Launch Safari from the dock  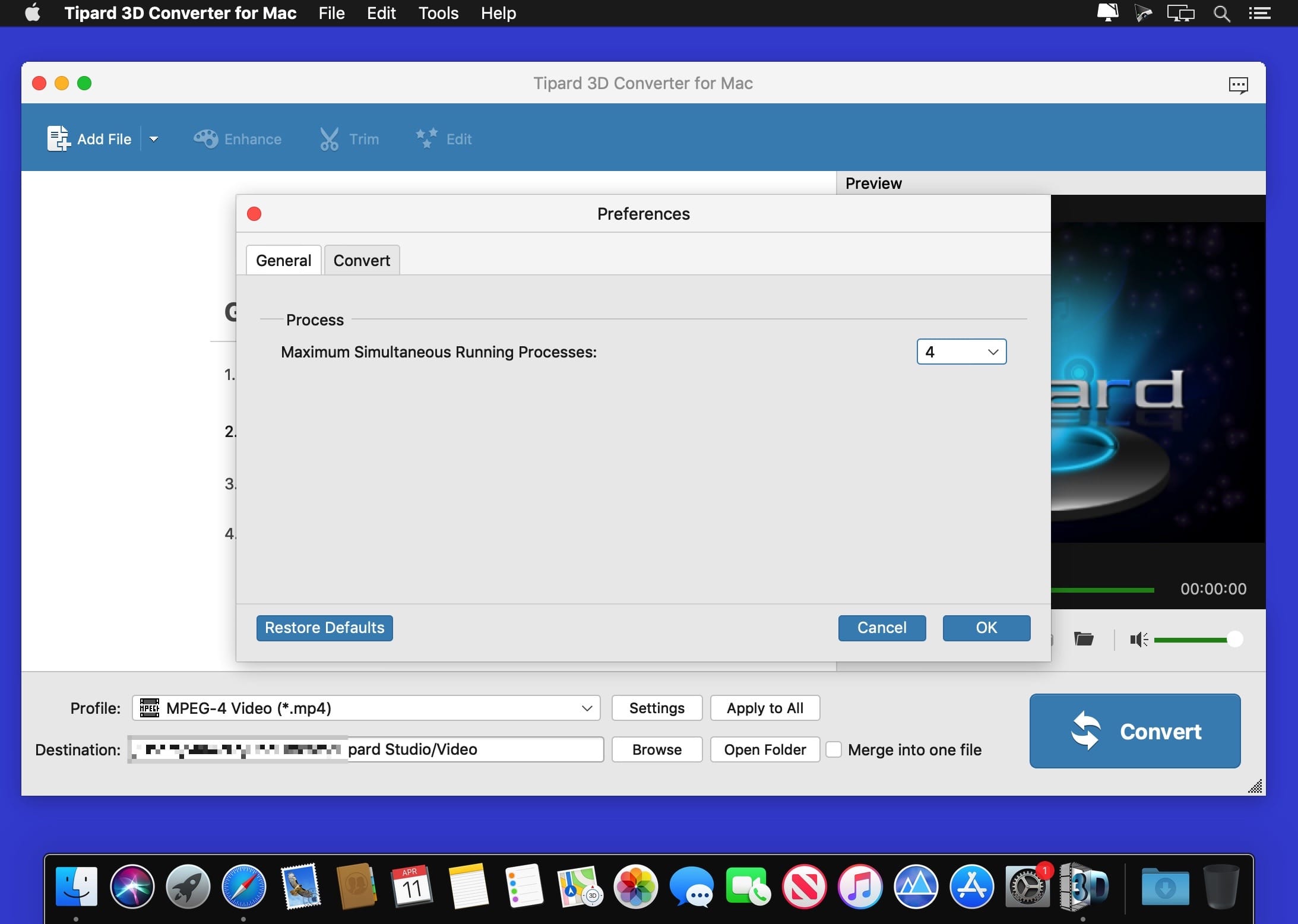243,887
